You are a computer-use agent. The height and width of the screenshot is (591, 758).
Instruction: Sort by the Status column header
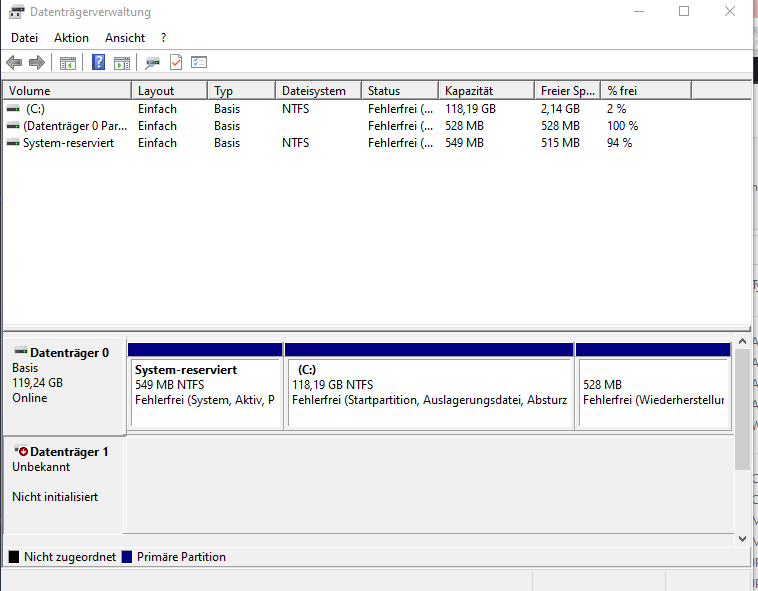[400, 91]
